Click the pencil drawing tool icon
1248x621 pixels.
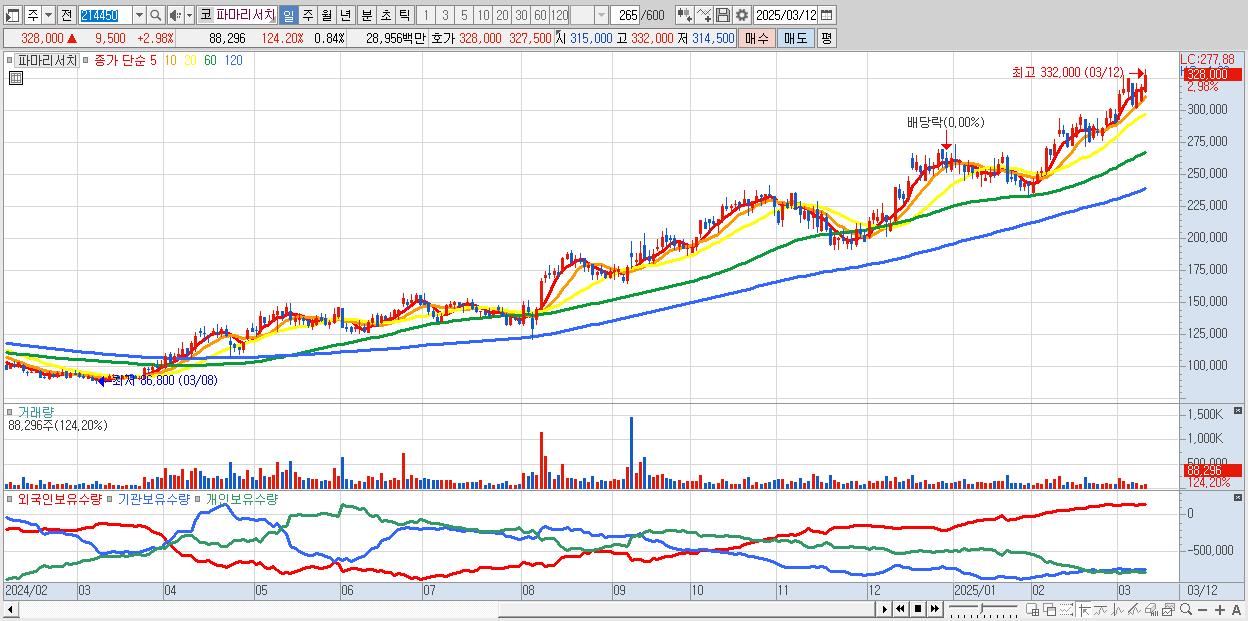[1134, 609]
